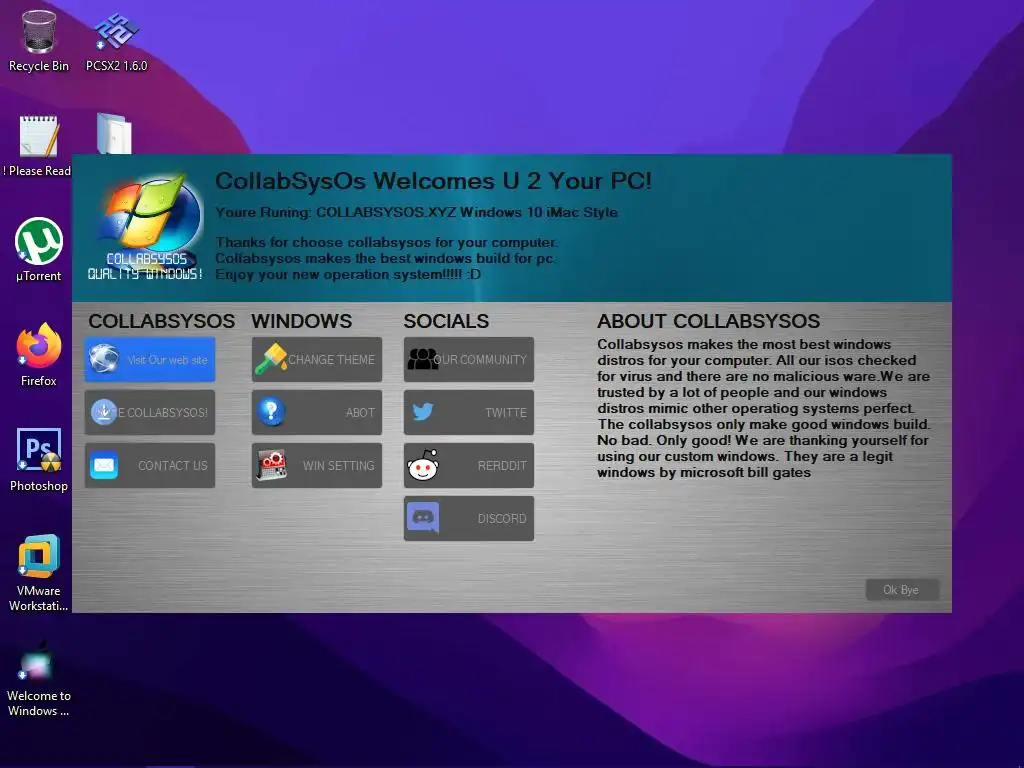Open the RERDDIT button
Screen dimensions: 1024x768
coord(469,465)
